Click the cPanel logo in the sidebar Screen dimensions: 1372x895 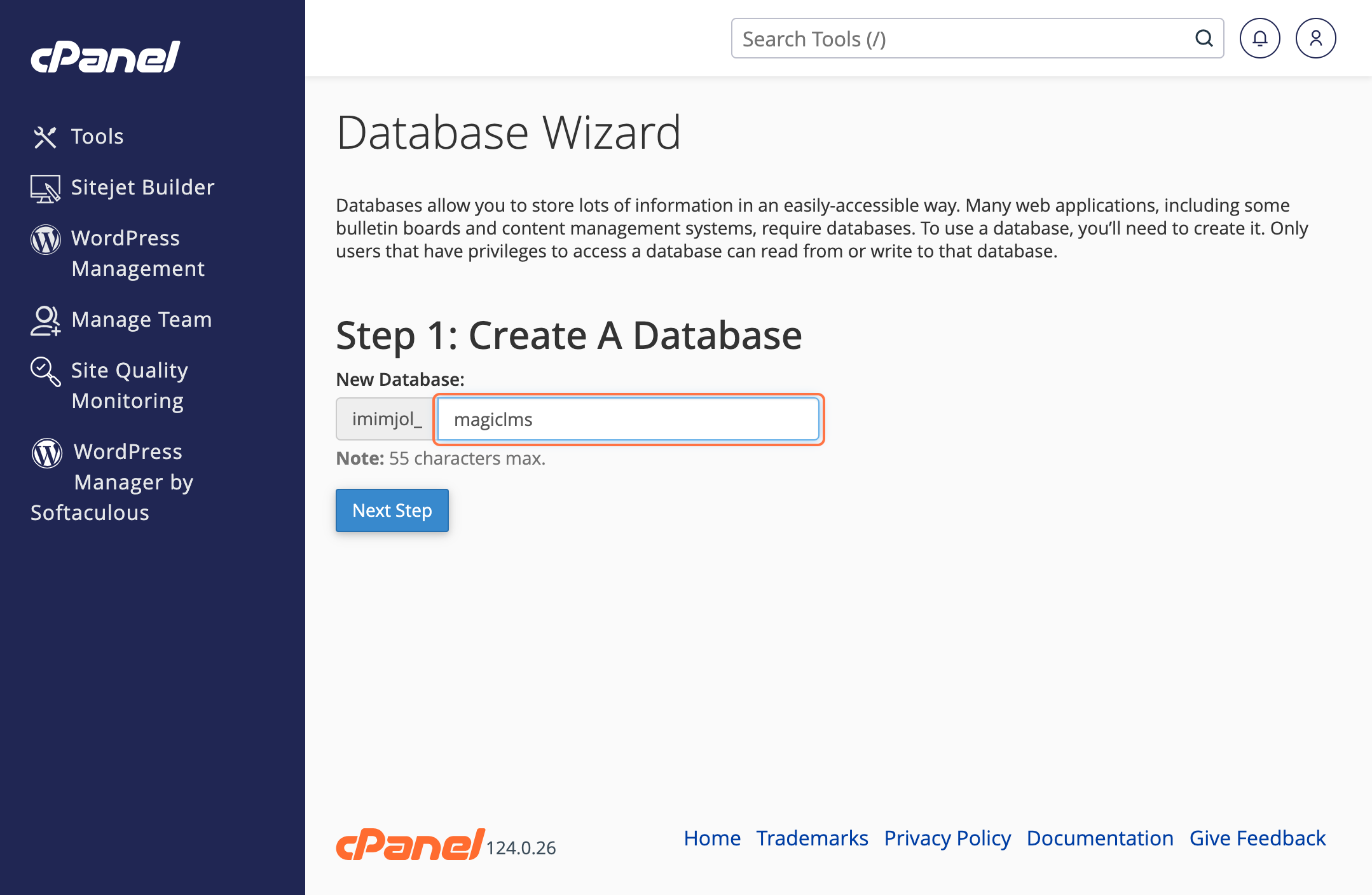point(106,57)
